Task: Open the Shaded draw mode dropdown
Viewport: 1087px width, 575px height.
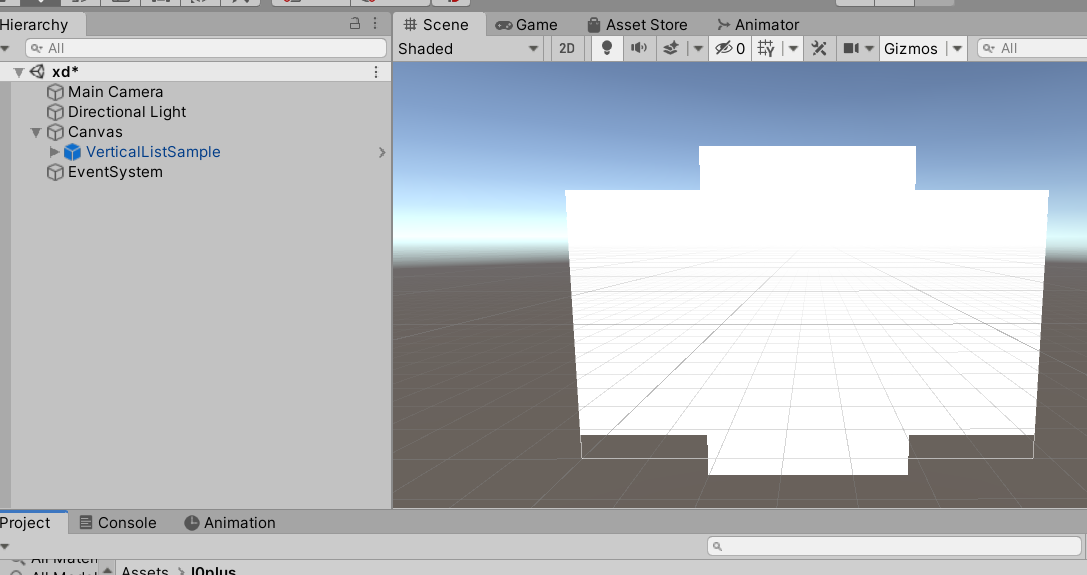Action: (468, 49)
